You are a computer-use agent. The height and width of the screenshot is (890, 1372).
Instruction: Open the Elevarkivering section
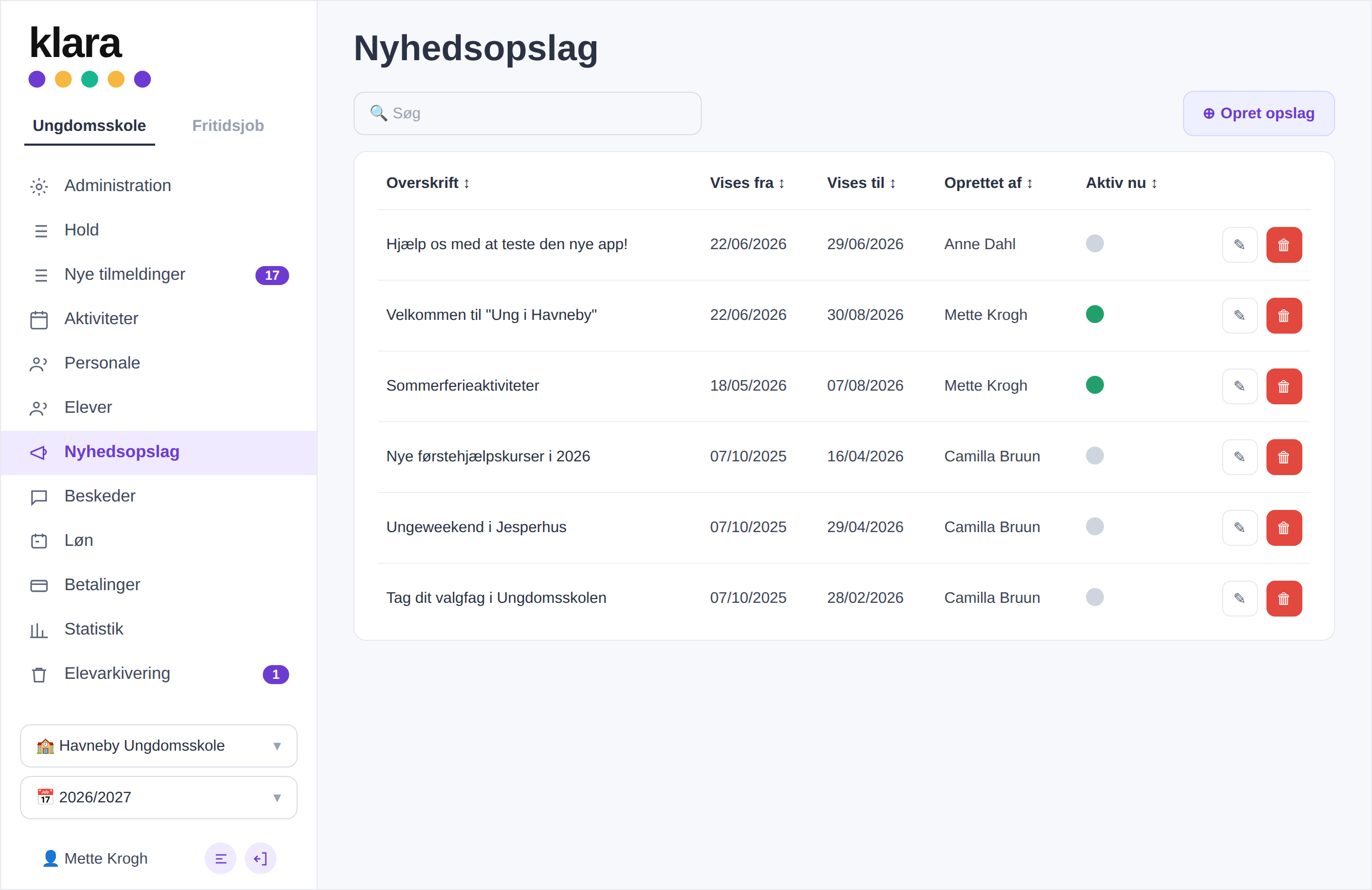coord(158,674)
